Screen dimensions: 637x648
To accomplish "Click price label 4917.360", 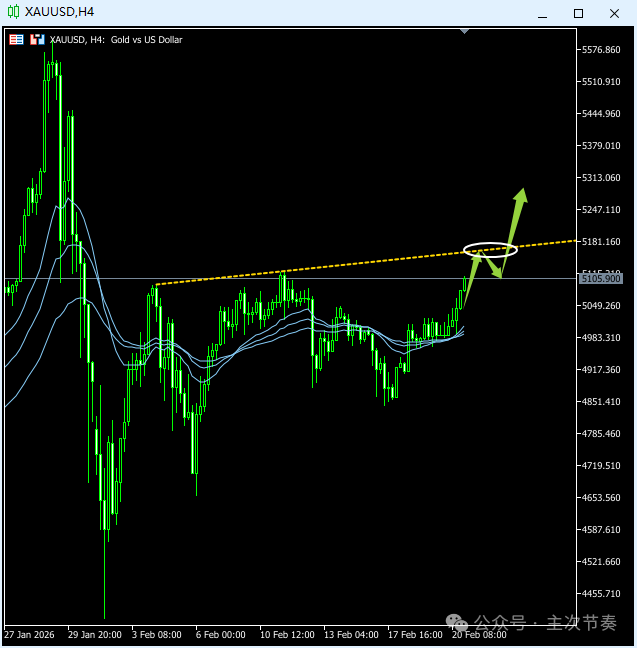I will (601, 370).
